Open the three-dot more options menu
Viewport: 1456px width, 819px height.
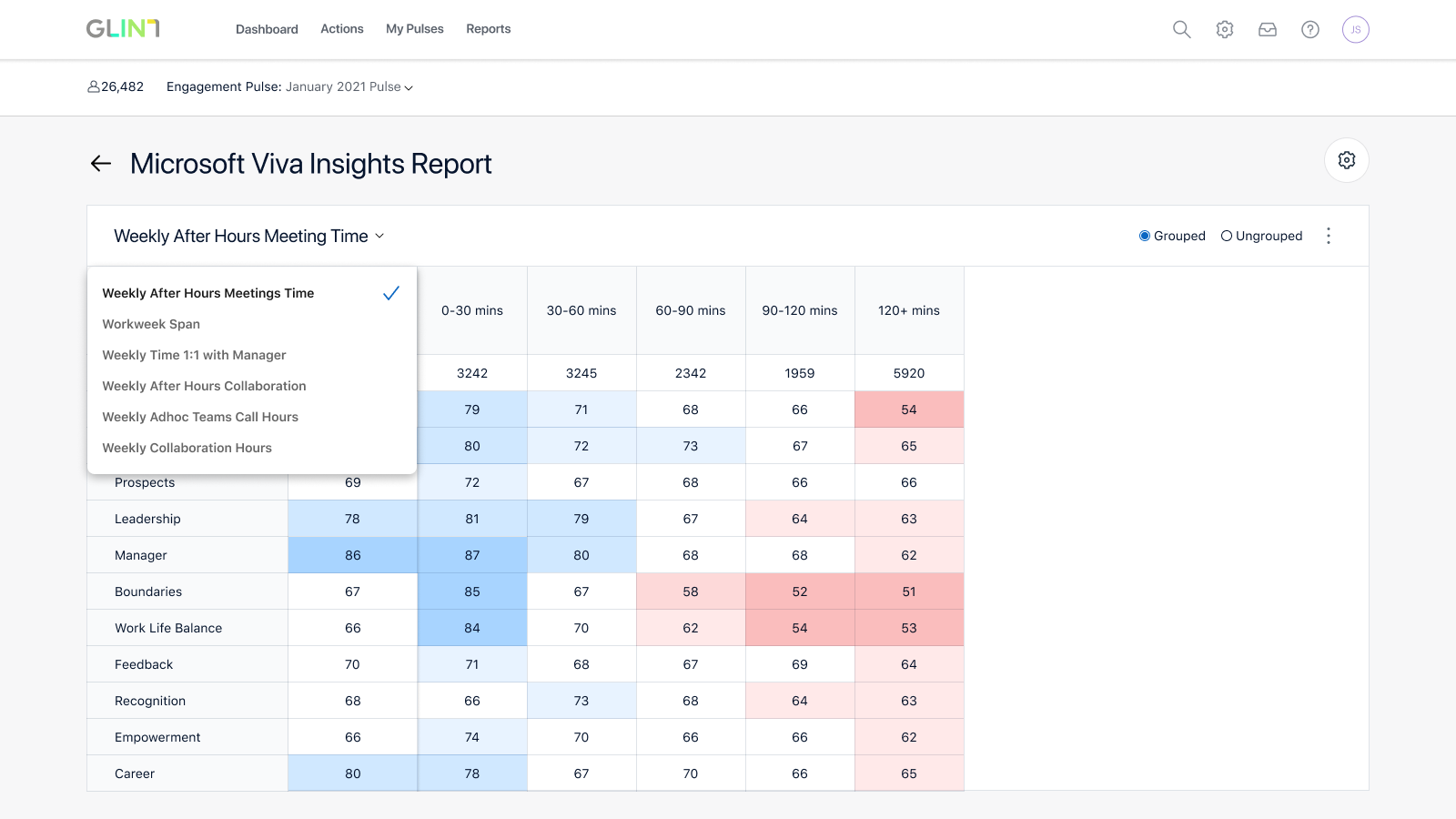click(1329, 236)
